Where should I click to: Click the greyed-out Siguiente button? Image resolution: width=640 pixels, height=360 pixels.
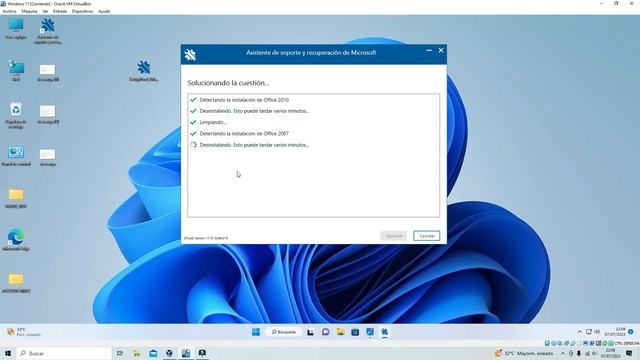tap(393, 236)
